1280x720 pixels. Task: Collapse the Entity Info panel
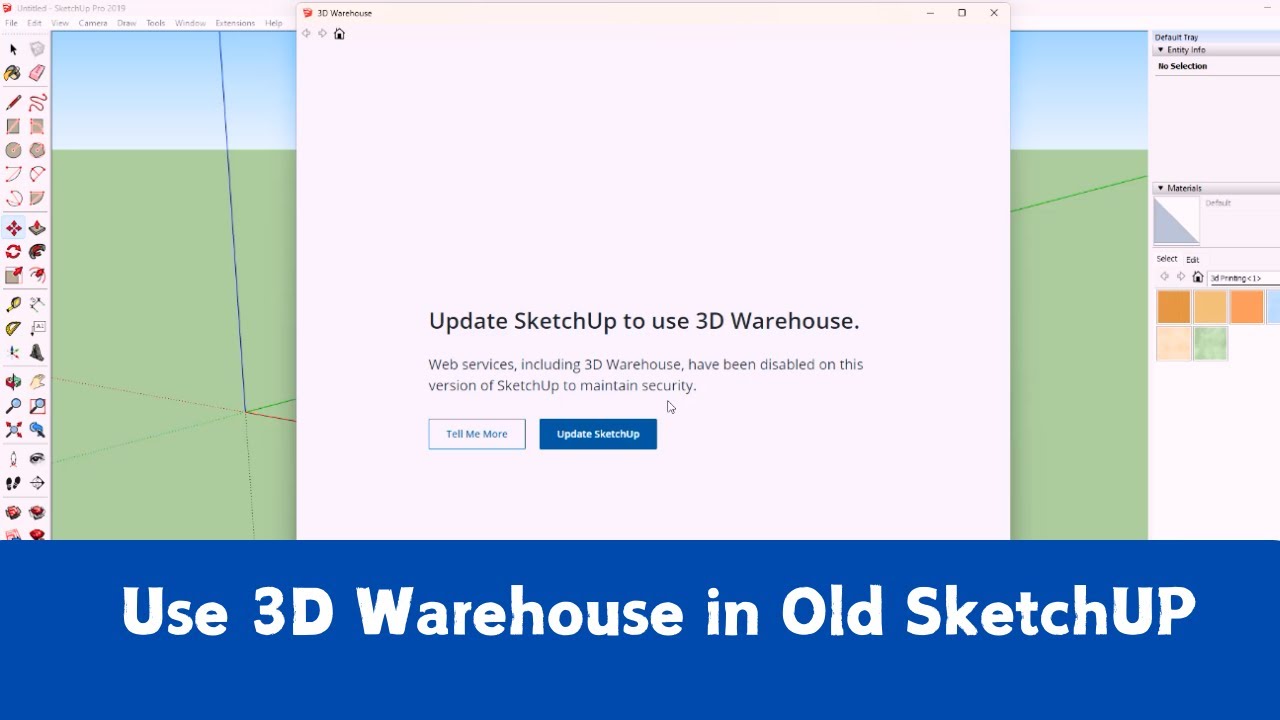pos(1161,50)
